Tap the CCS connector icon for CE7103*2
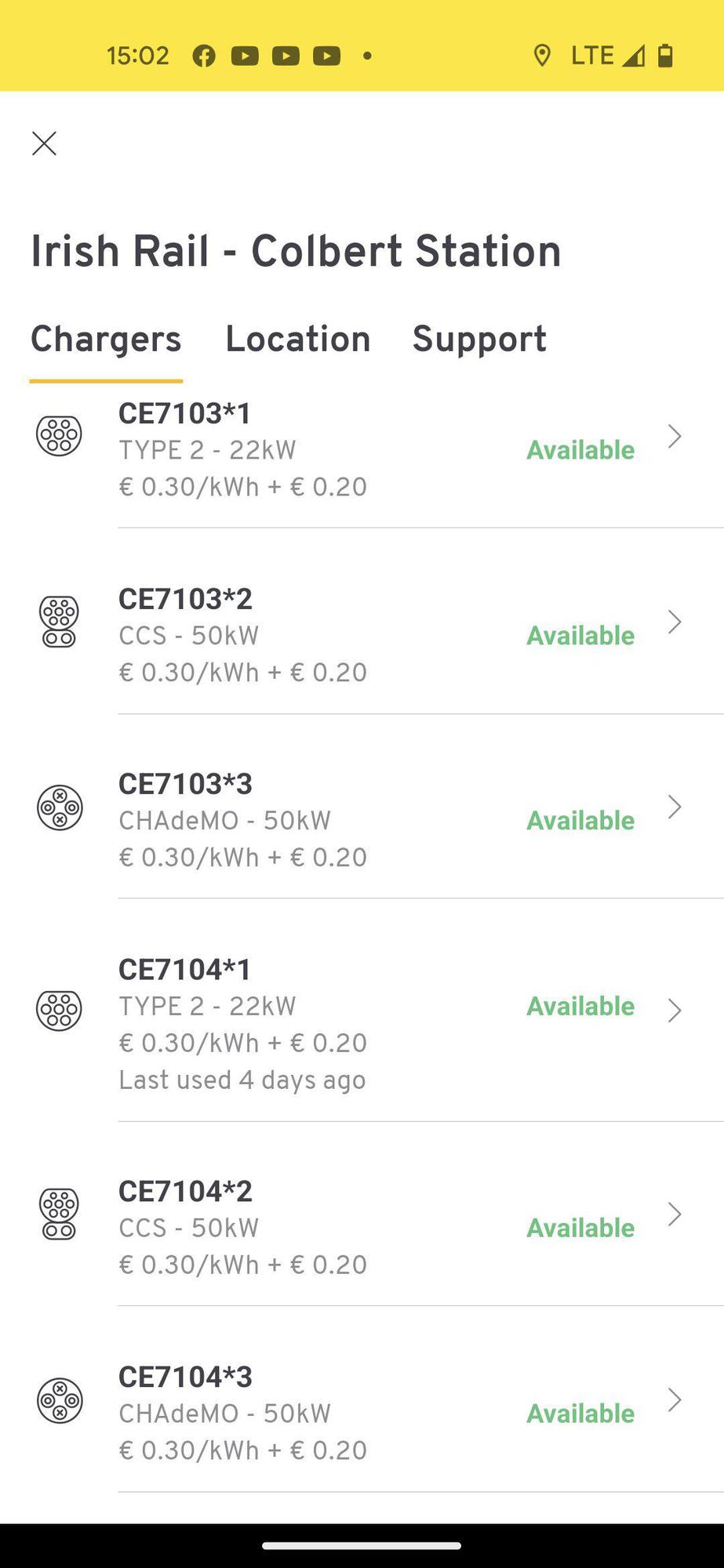This screenshot has height=1568, width=724. [x=59, y=621]
